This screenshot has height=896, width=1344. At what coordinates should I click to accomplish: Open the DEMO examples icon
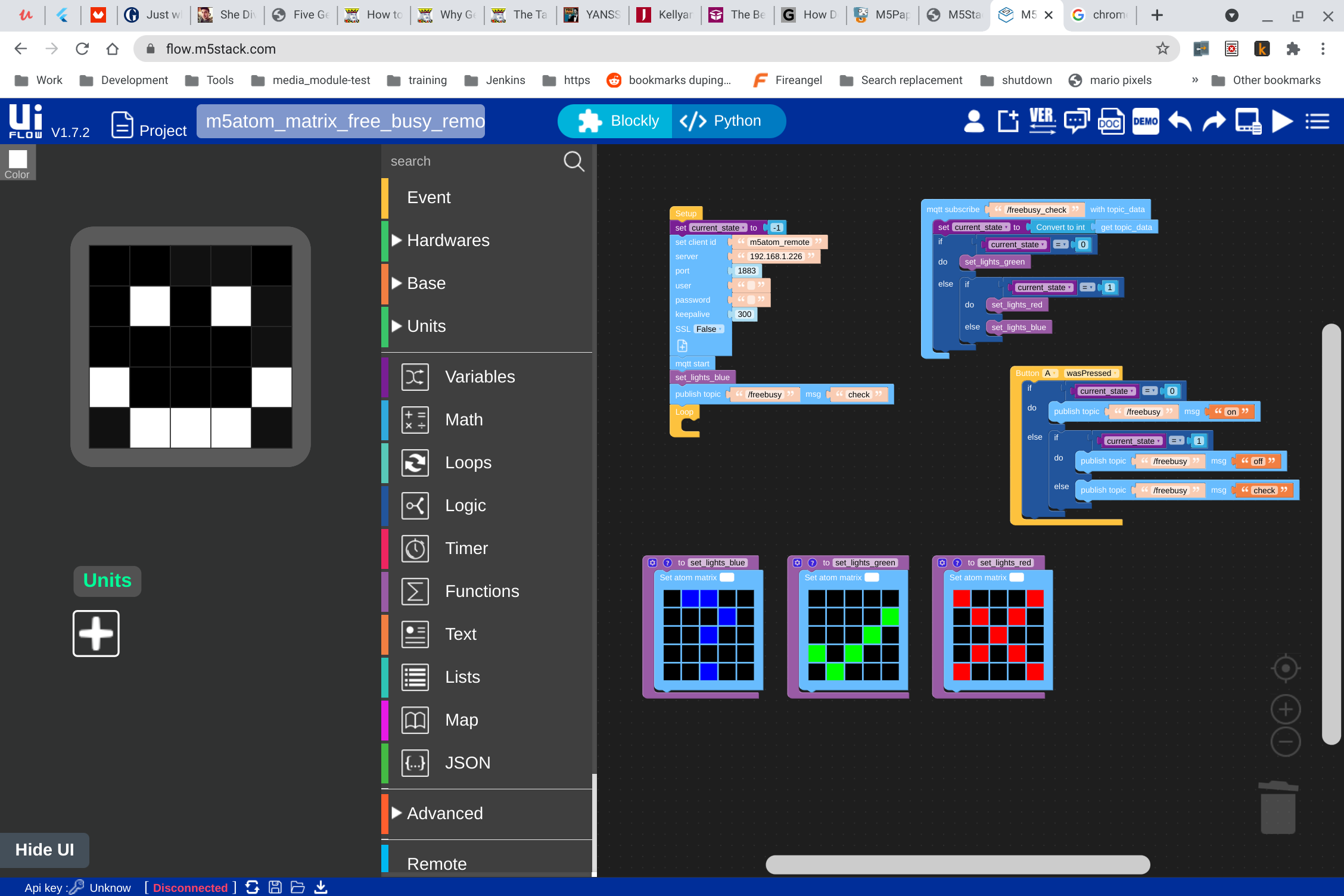1145,122
